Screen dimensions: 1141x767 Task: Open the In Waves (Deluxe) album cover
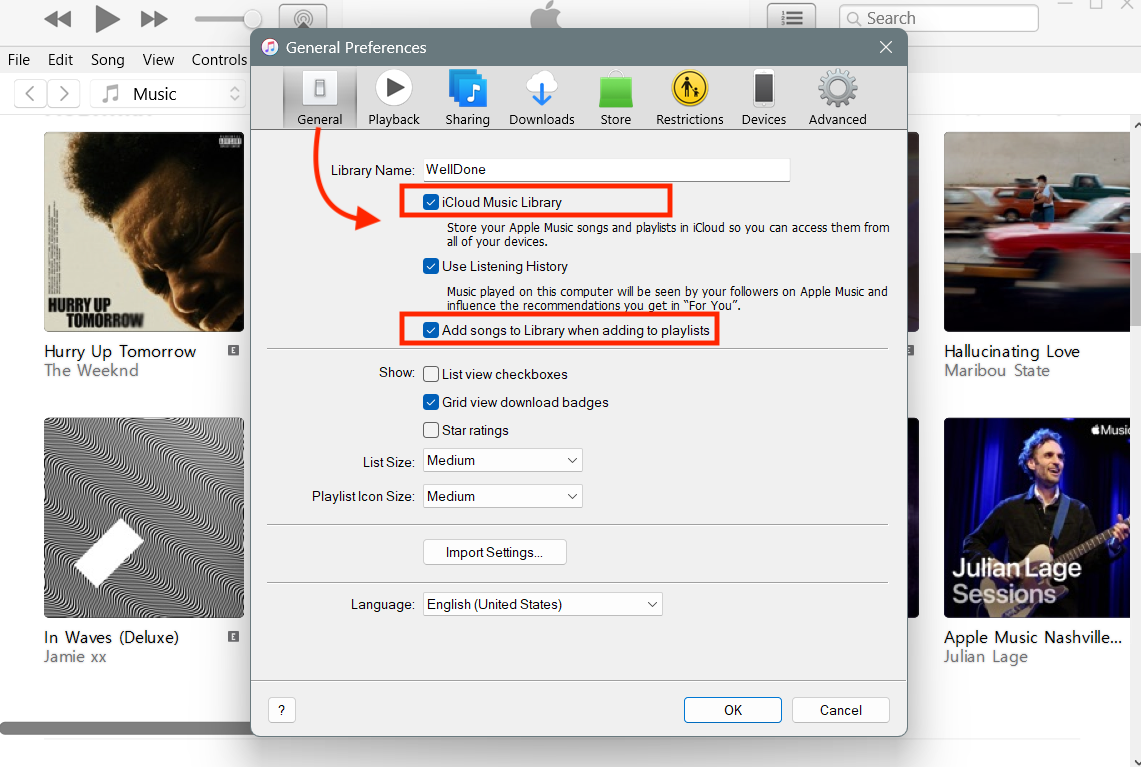(x=144, y=517)
